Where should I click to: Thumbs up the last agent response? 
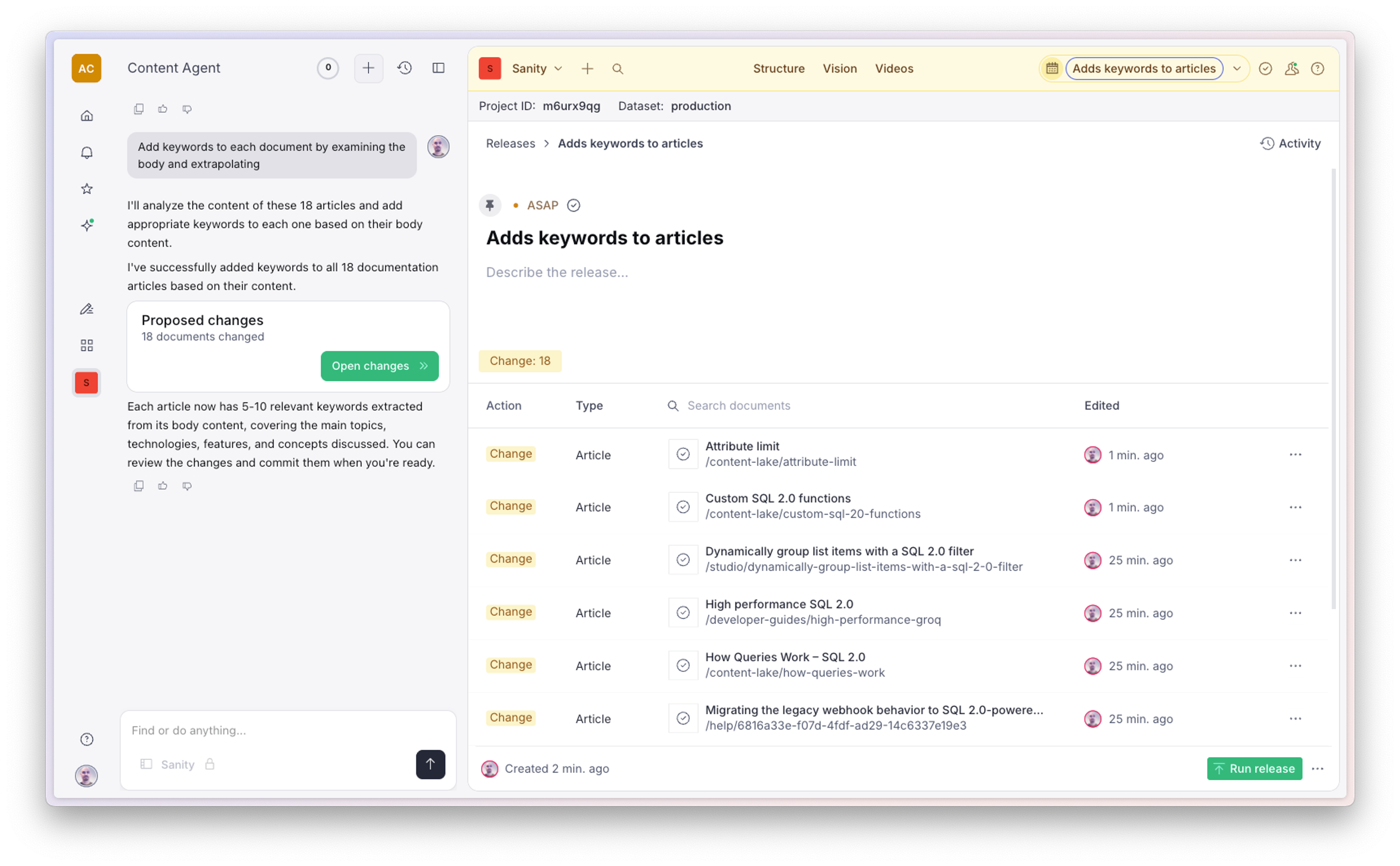(163, 486)
